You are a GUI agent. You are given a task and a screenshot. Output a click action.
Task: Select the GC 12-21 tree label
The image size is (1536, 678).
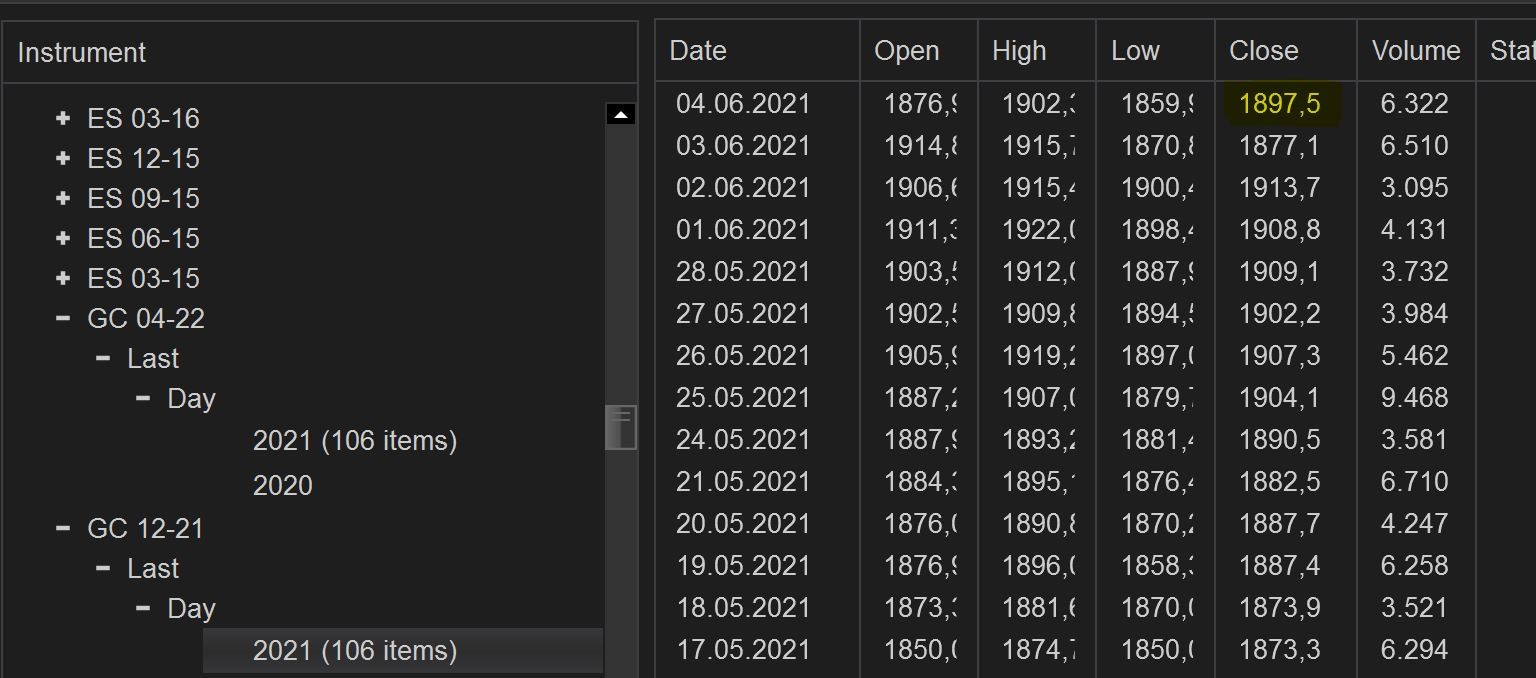pyautogui.click(x=145, y=528)
